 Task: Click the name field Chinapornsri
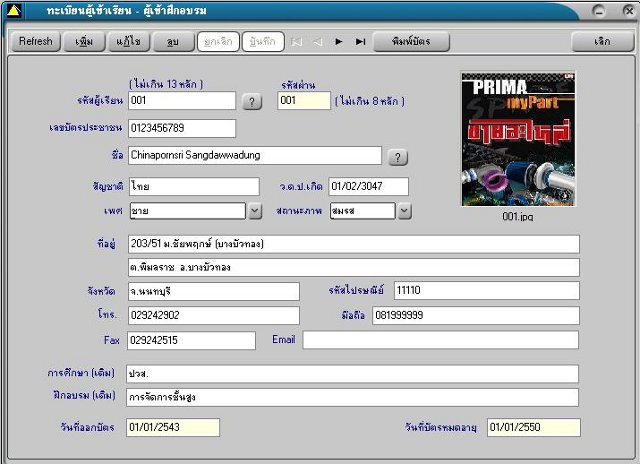255,155
